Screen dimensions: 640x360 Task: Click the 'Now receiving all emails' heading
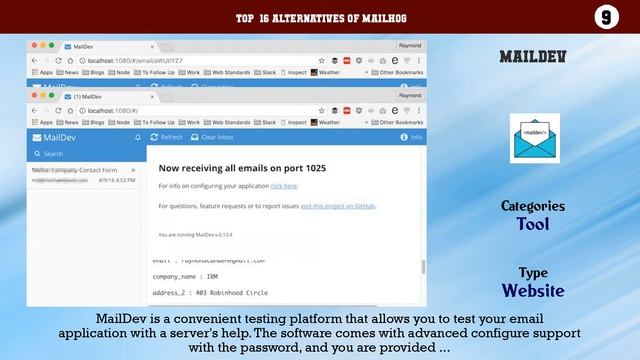coord(242,168)
